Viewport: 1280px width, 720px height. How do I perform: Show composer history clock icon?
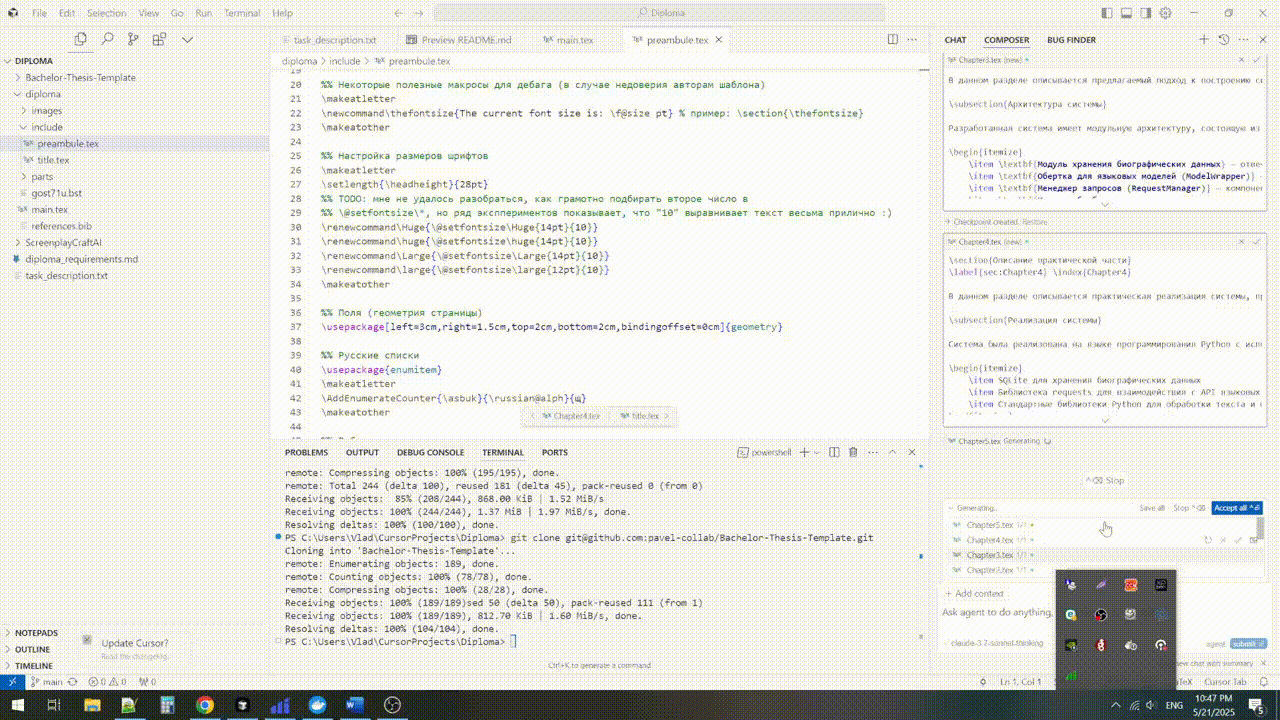tap(1224, 40)
